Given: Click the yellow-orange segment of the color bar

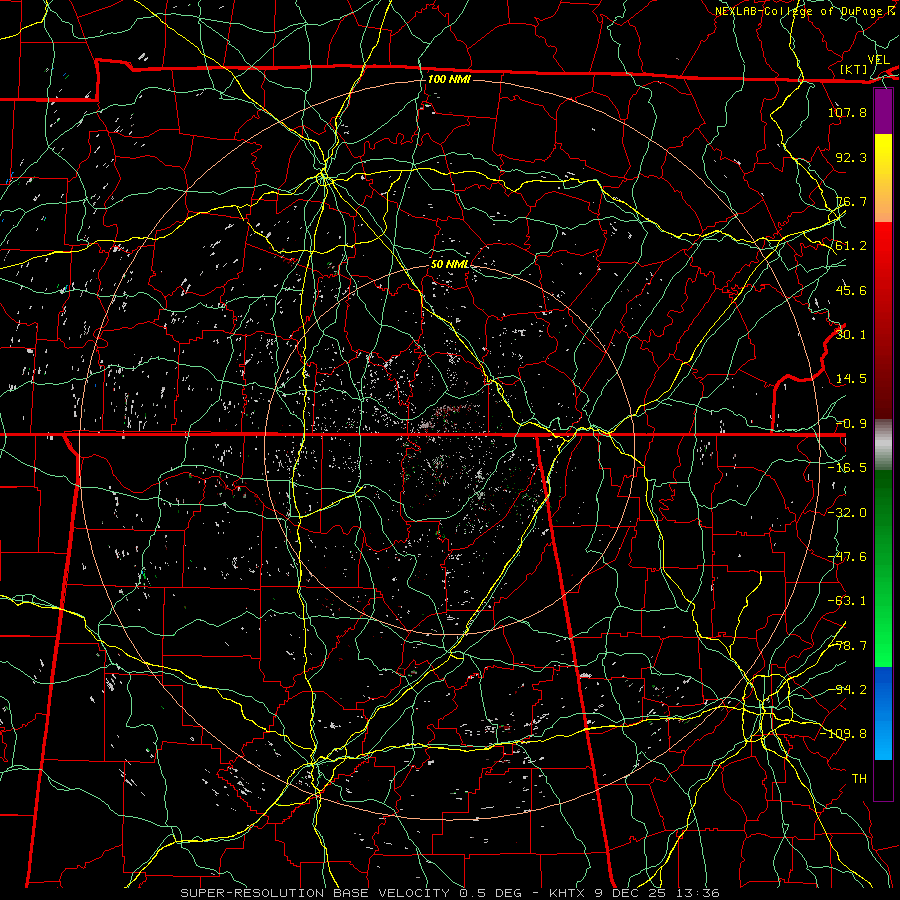Looking at the screenshot, I should point(883,178).
